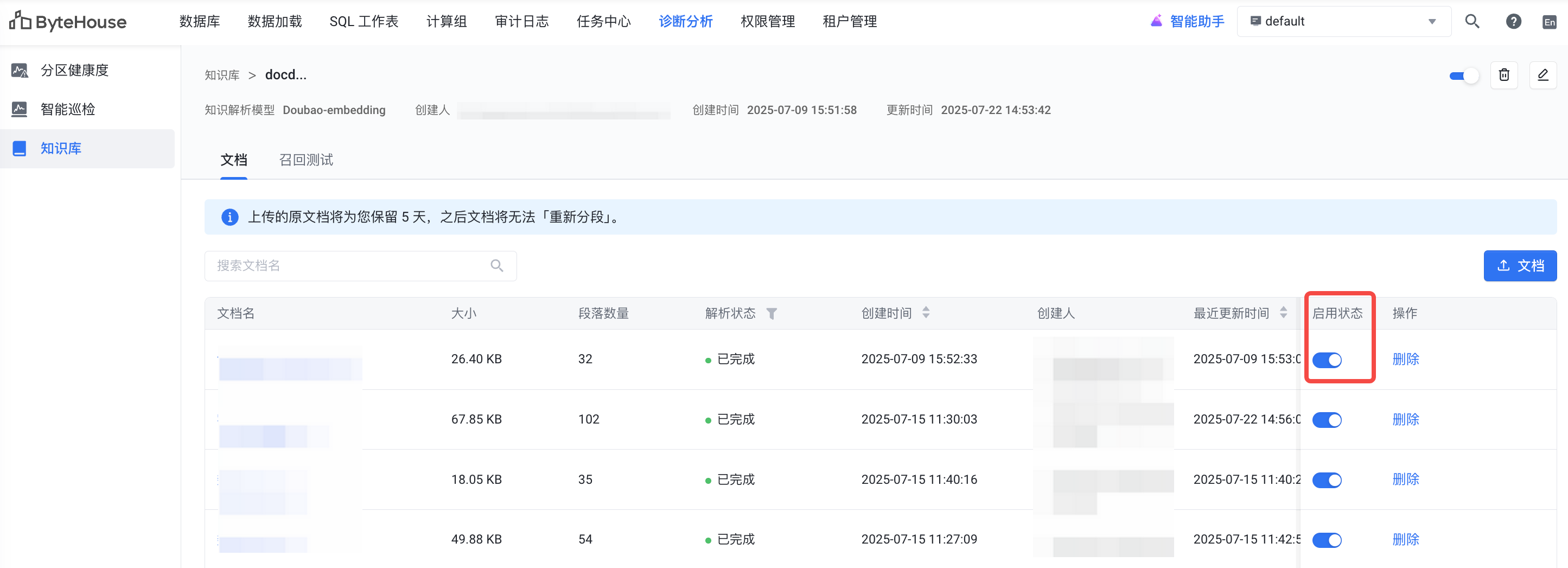Click the ByteHouse logo
Image resolution: width=1568 pixels, height=568 pixels.
pyautogui.click(x=68, y=21)
